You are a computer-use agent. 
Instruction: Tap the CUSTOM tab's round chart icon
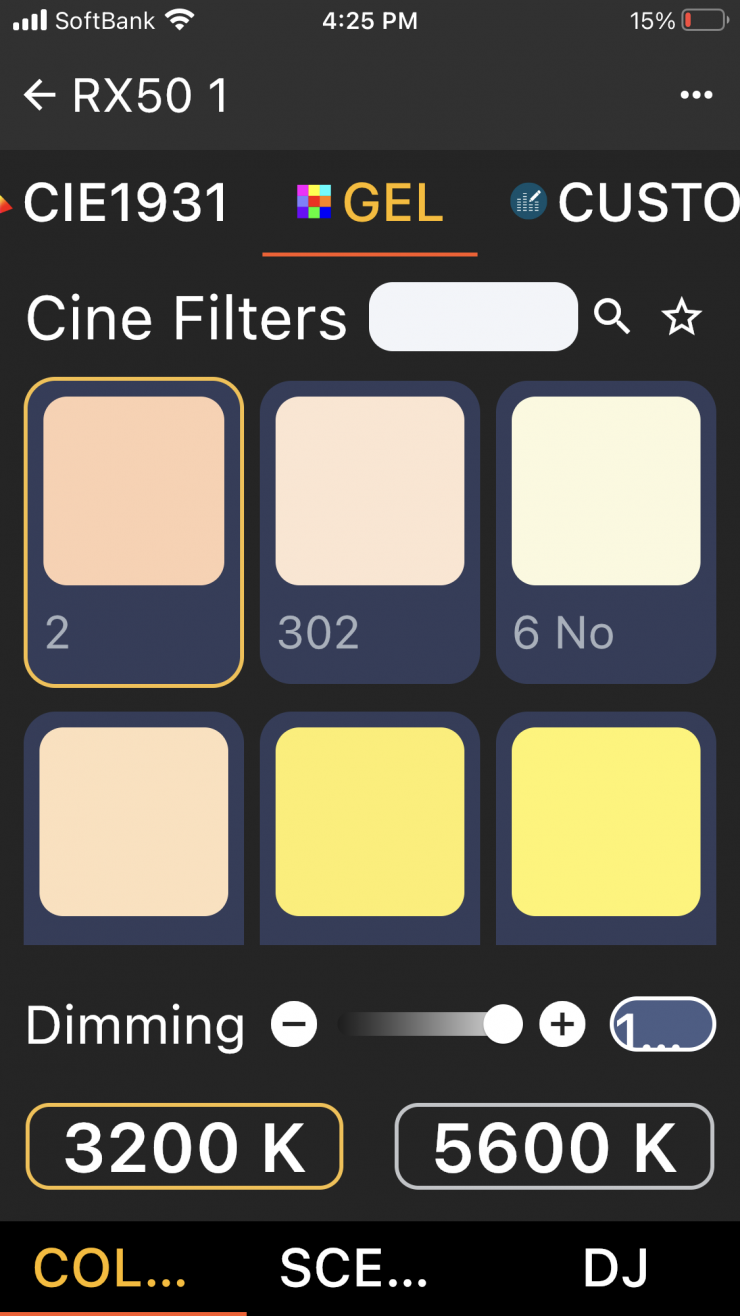coord(528,202)
